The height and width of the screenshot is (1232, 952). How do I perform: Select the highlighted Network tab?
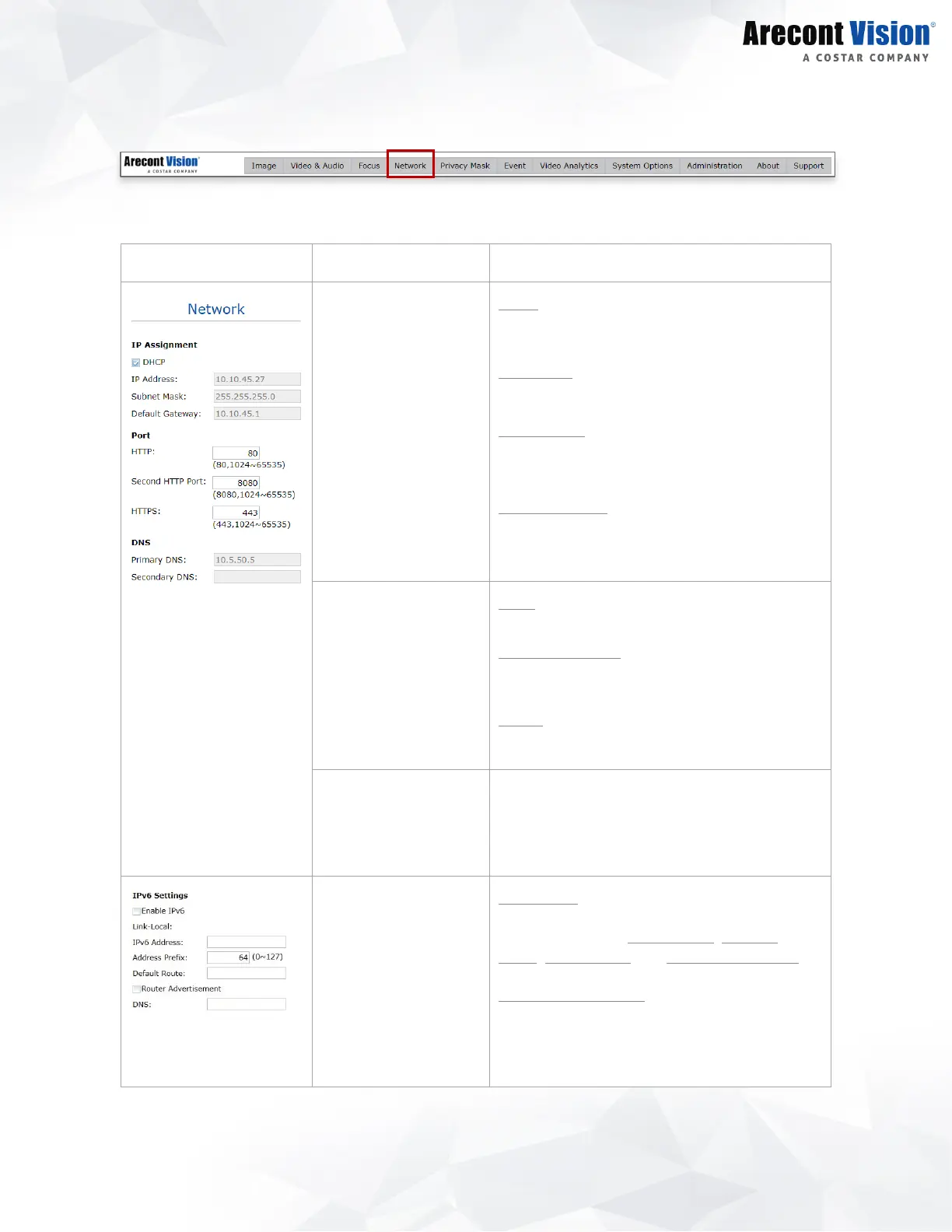[410, 166]
